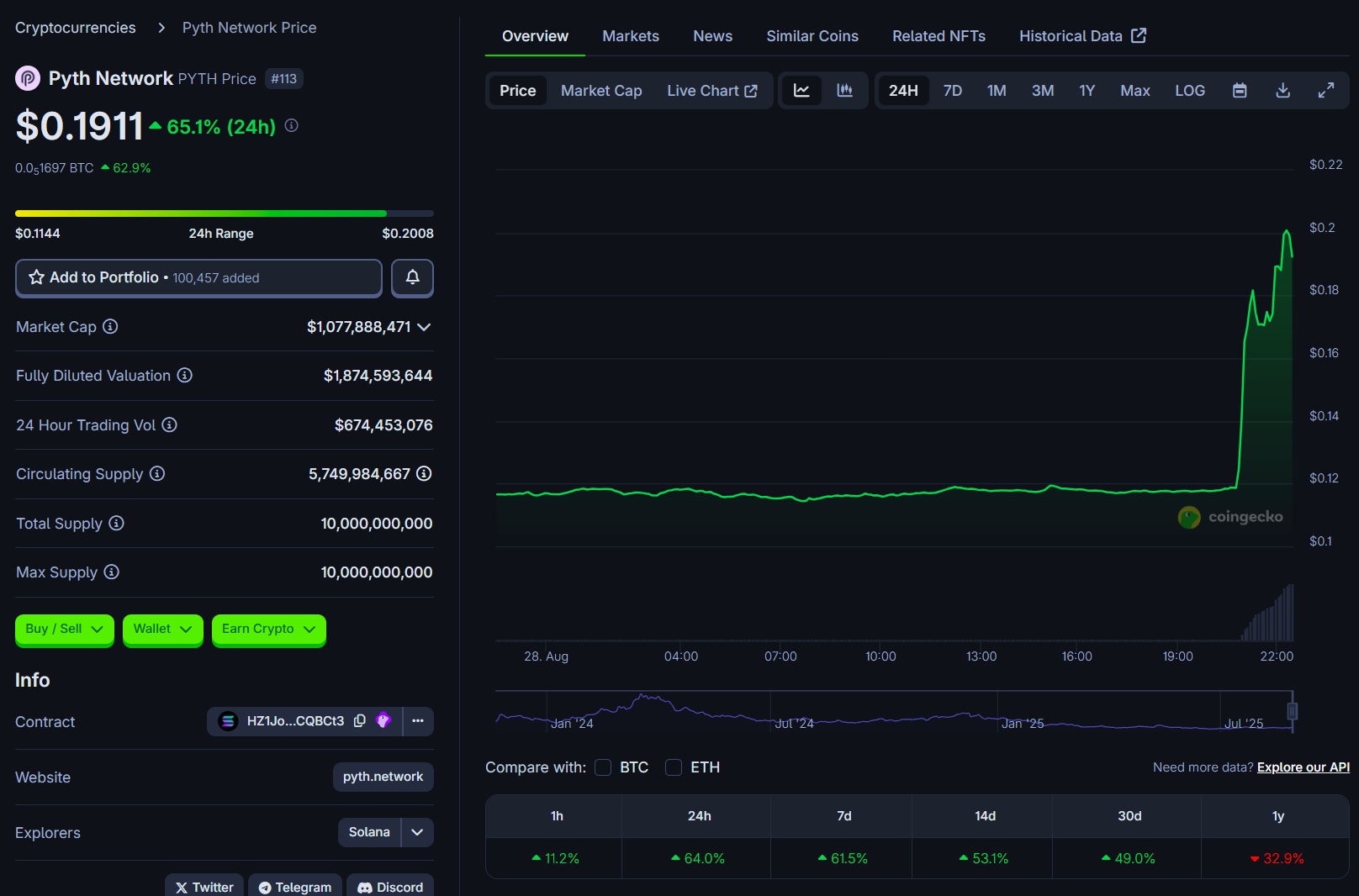The width and height of the screenshot is (1359, 896).
Task: Select Market Cap chart mode
Action: (601, 91)
